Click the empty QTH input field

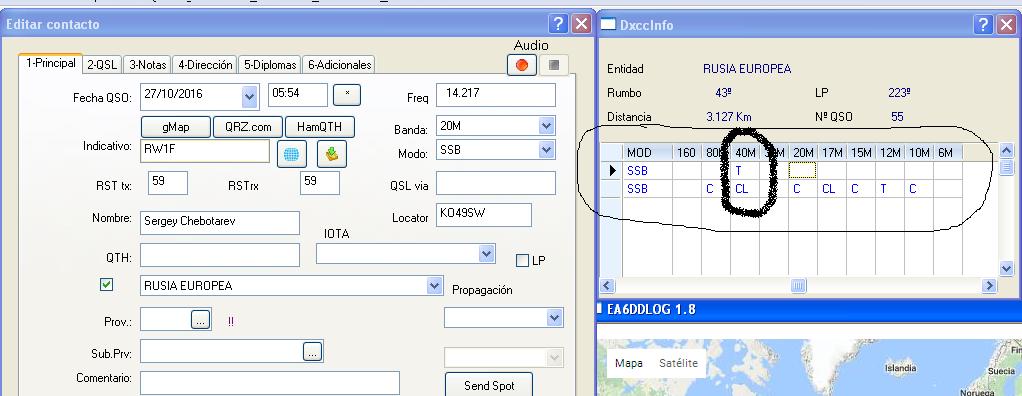click(x=220, y=255)
